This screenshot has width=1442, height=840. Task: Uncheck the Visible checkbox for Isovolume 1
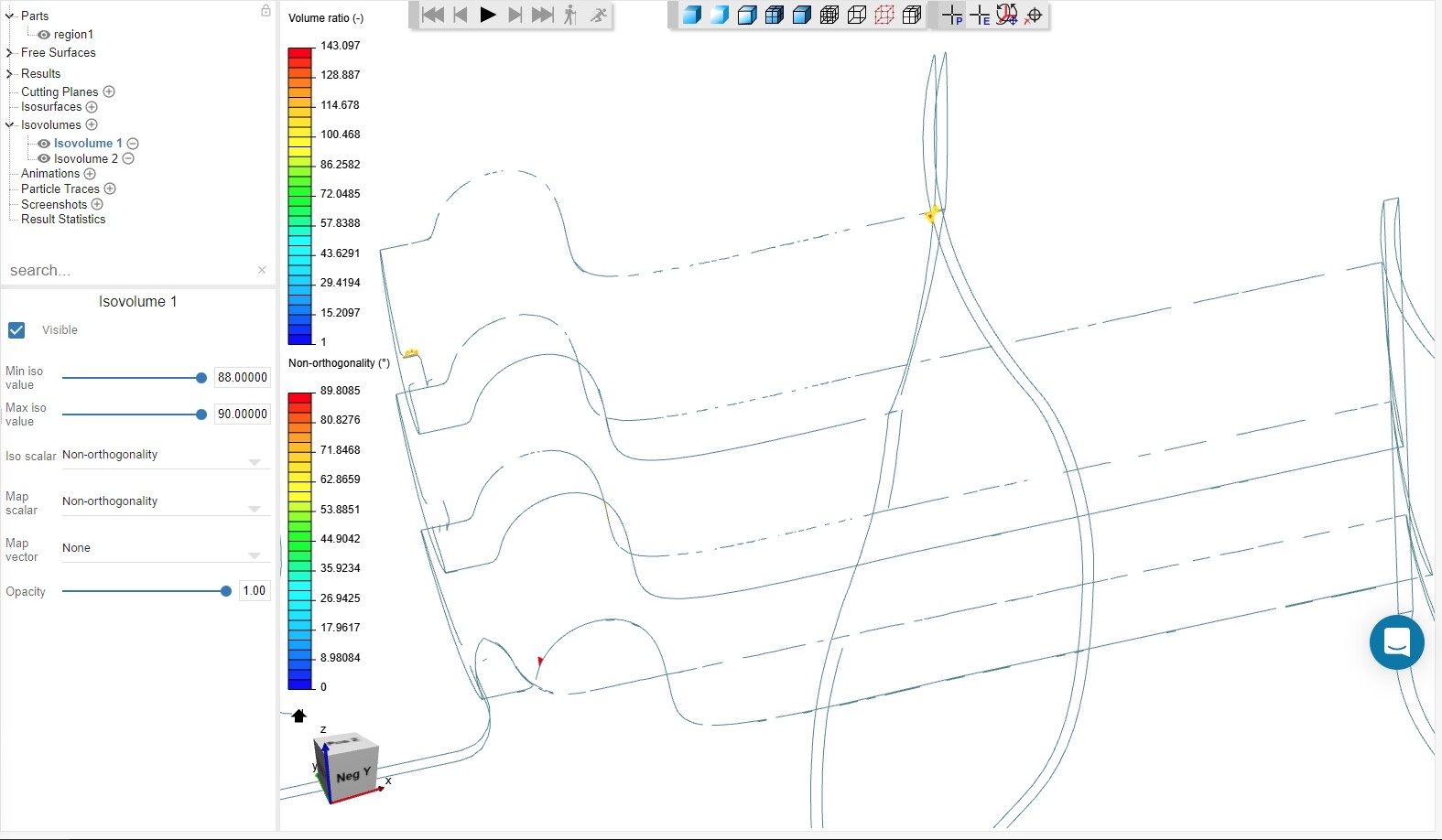click(16, 330)
